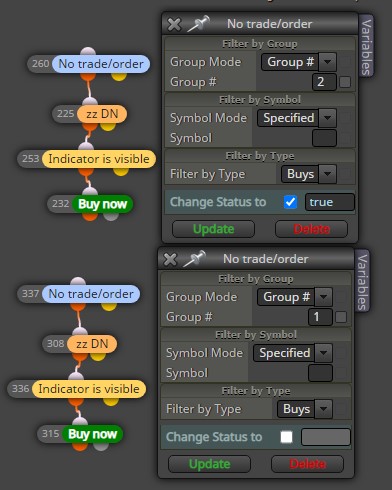Close the lower No trade/order panel with the X icon
The width and height of the screenshot is (392, 490).
tap(170, 259)
